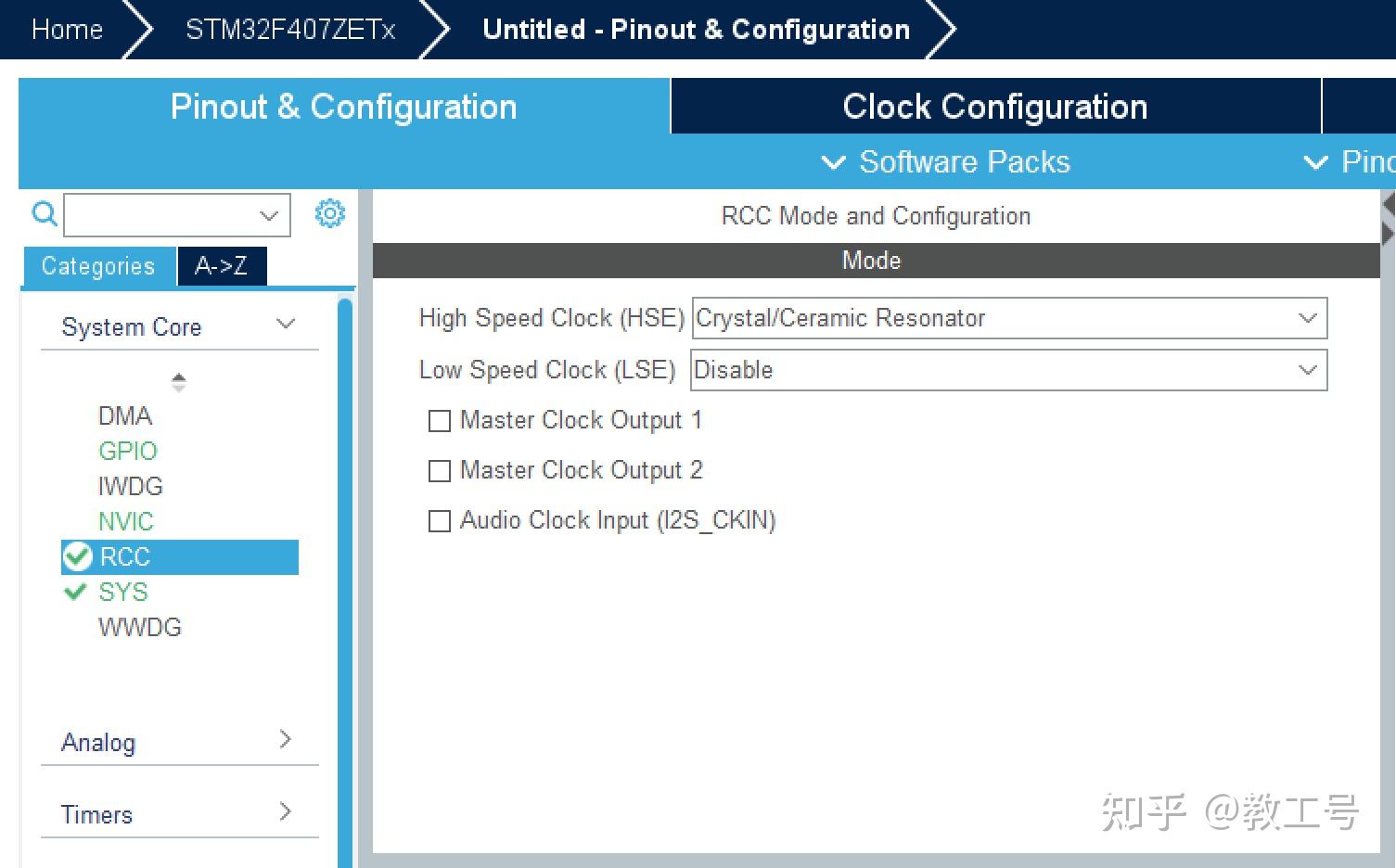Click the RCC Mode and Configuration title
The width and height of the screenshot is (1396, 868).
coord(876,216)
